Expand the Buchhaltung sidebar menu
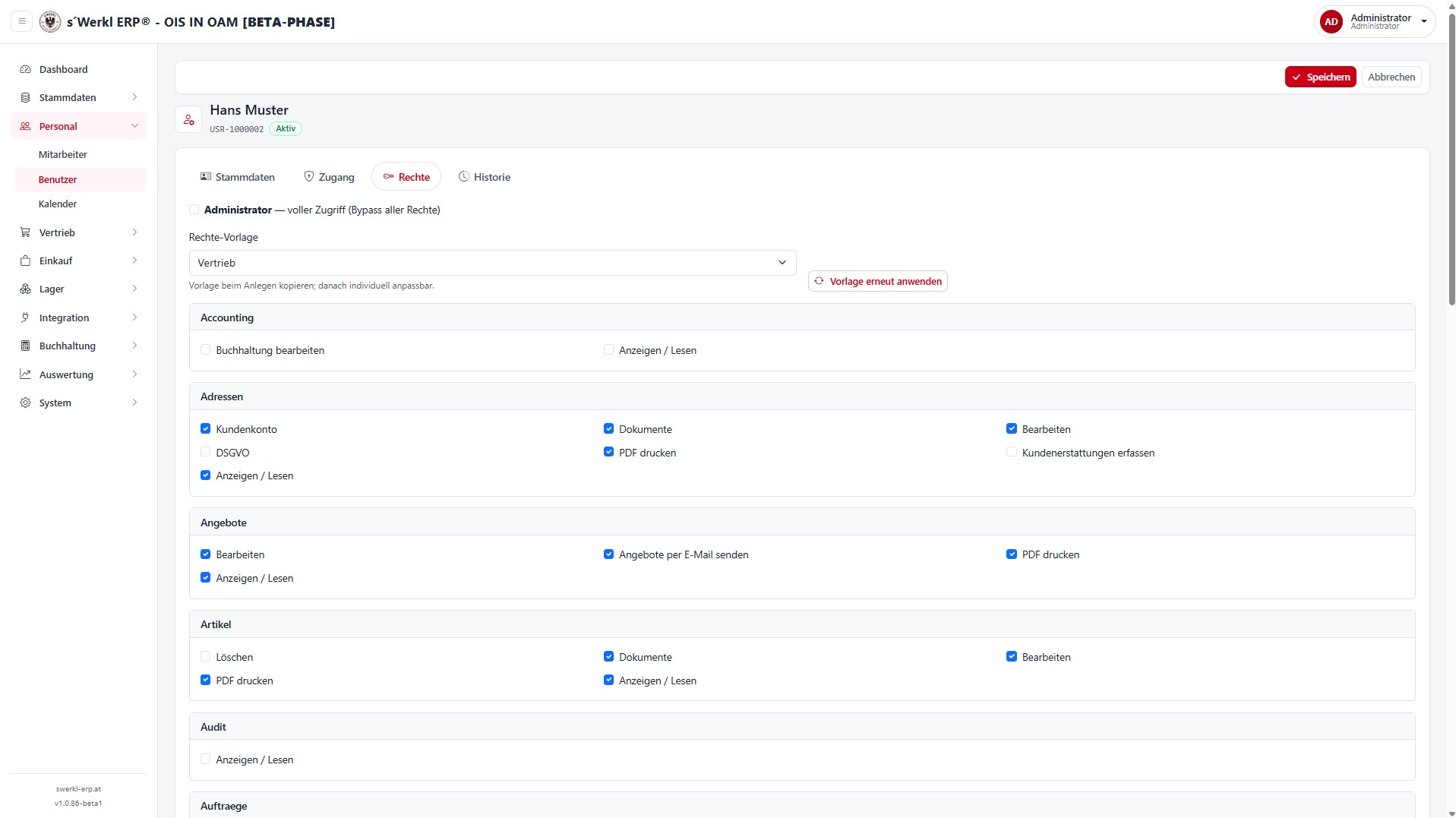The height and width of the screenshot is (818, 1456). click(79, 346)
